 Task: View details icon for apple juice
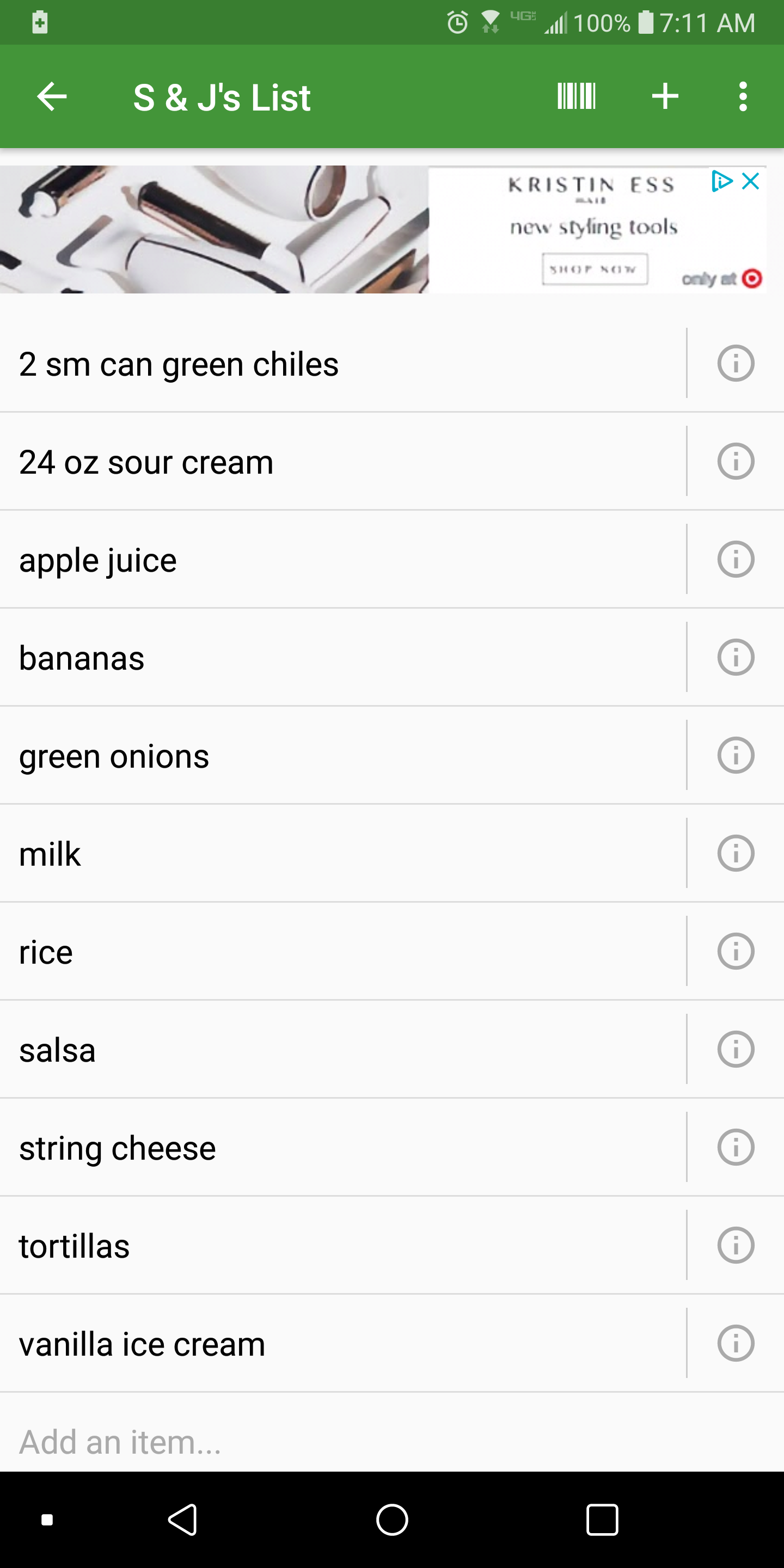coord(736,559)
